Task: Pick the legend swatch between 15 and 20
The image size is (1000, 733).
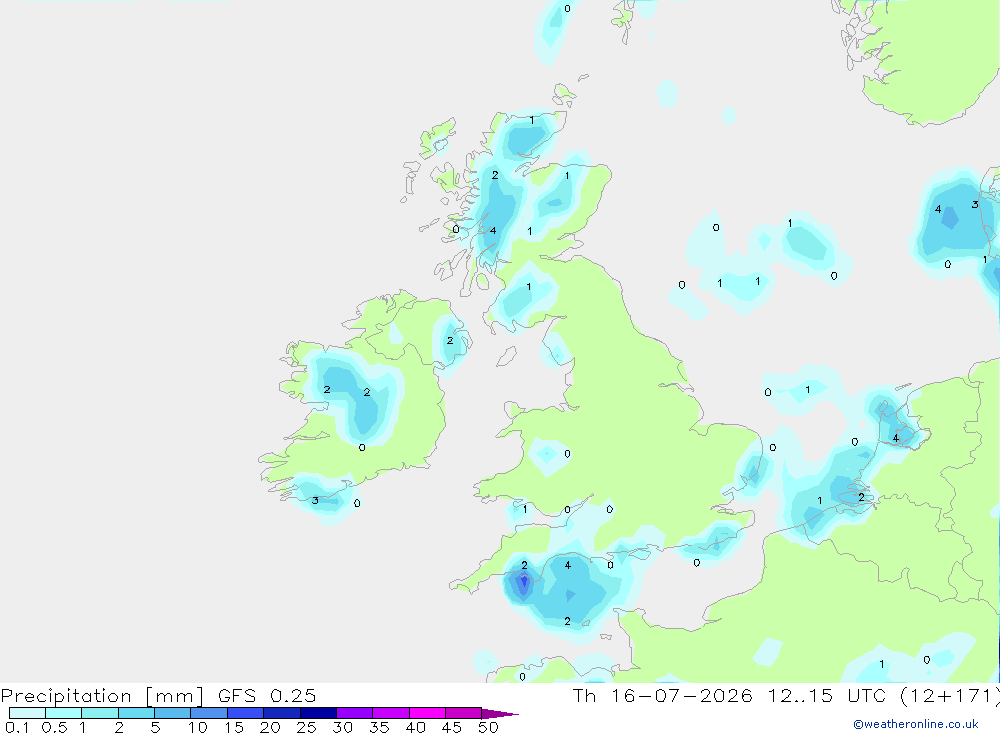Action: (x=246, y=713)
